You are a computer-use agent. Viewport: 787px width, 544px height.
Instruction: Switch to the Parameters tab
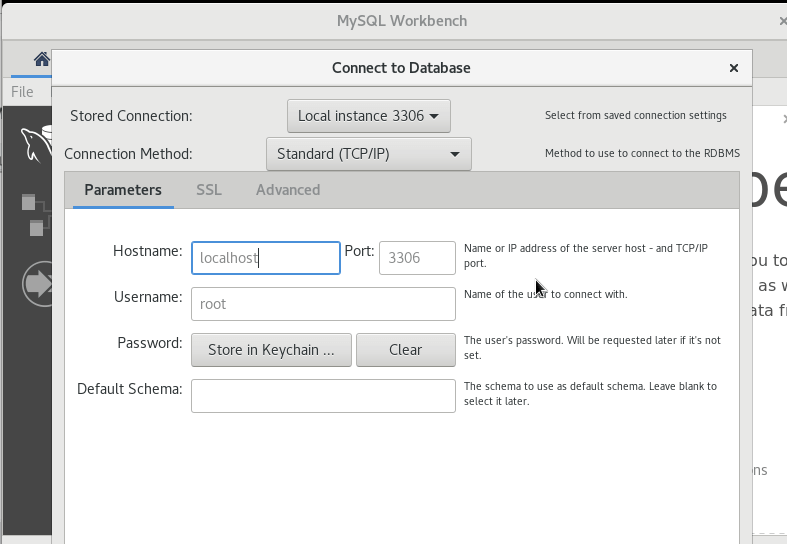pyautogui.click(x=123, y=190)
